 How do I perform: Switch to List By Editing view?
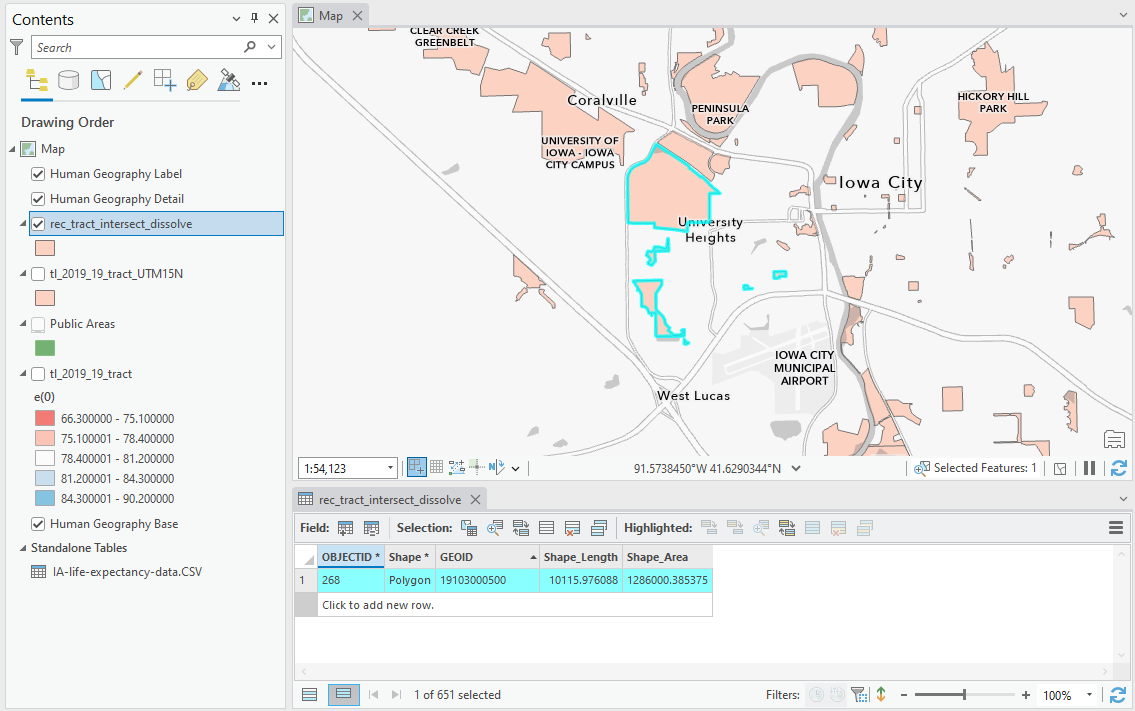click(x=132, y=80)
